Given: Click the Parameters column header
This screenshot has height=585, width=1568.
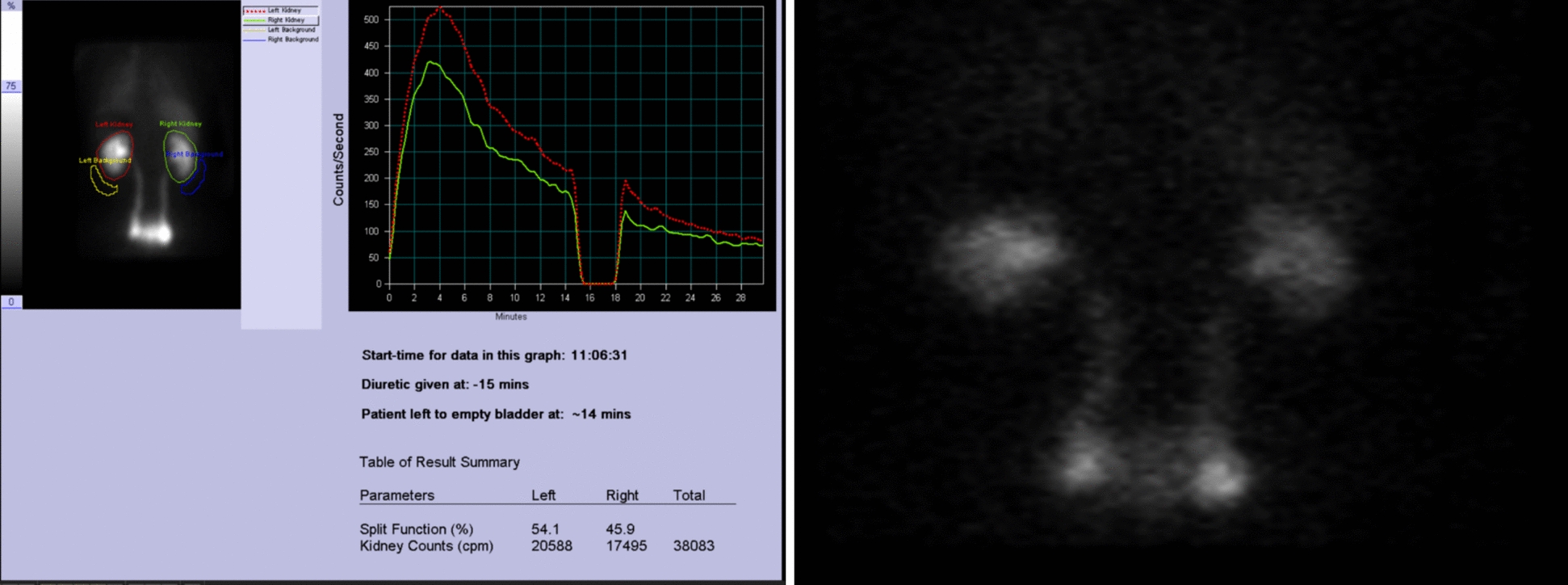Looking at the screenshot, I should [396, 495].
